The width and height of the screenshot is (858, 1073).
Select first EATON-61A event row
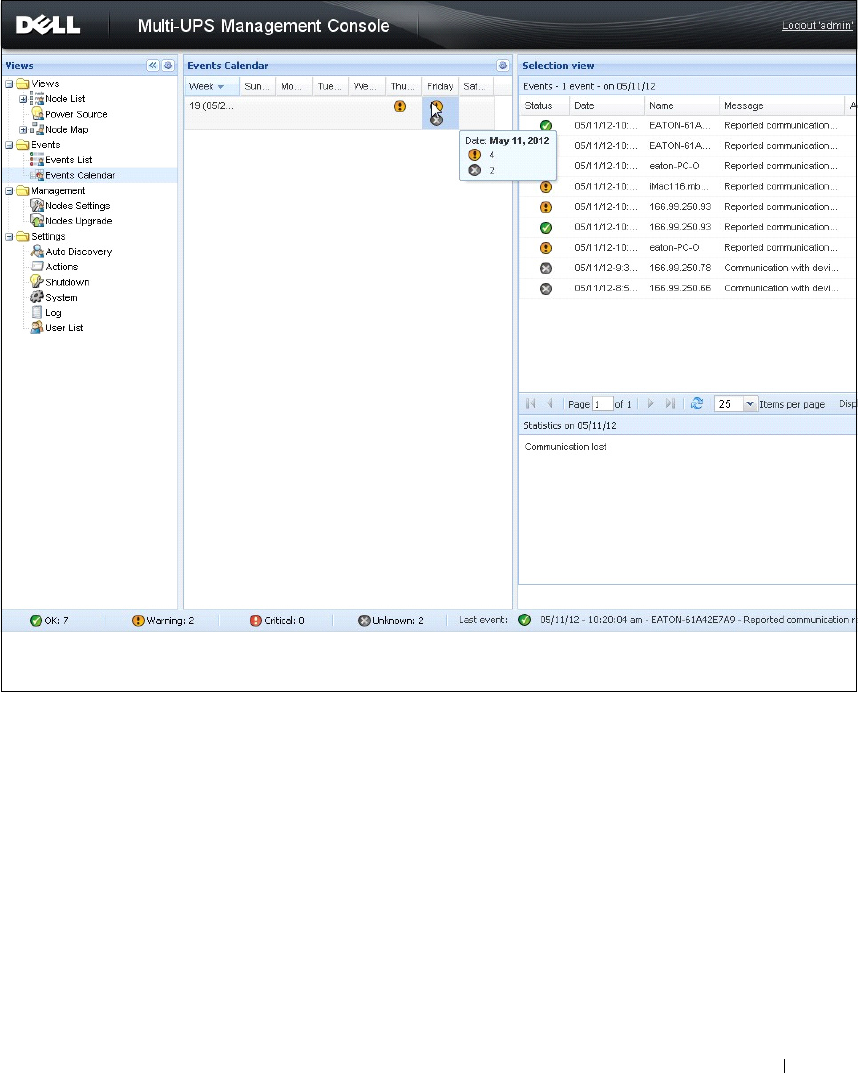tap(688, 125)
